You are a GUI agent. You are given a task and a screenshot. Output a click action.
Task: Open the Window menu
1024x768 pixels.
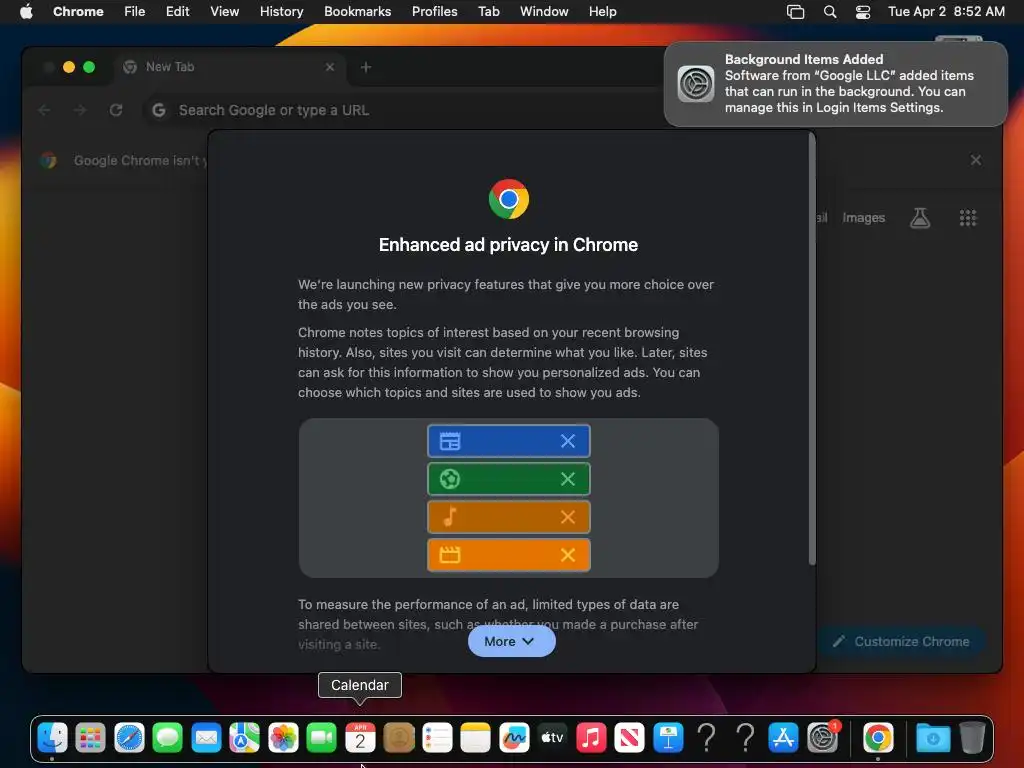click(544, 11)
